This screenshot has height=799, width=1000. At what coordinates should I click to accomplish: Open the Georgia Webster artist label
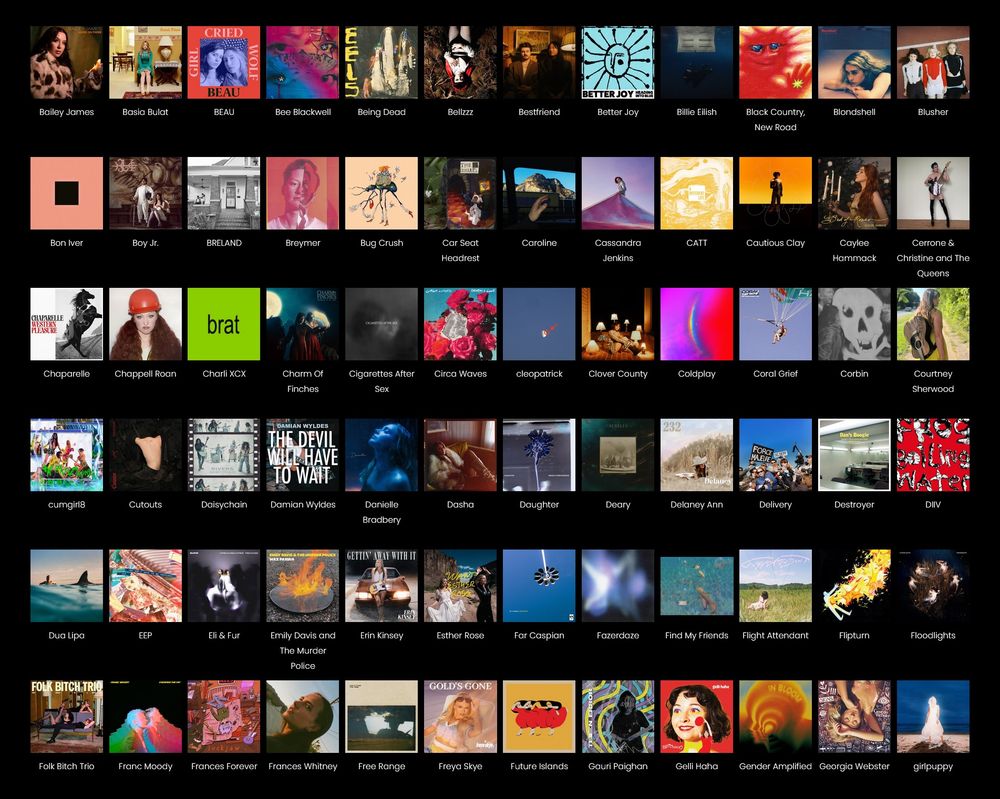point(854,765)
